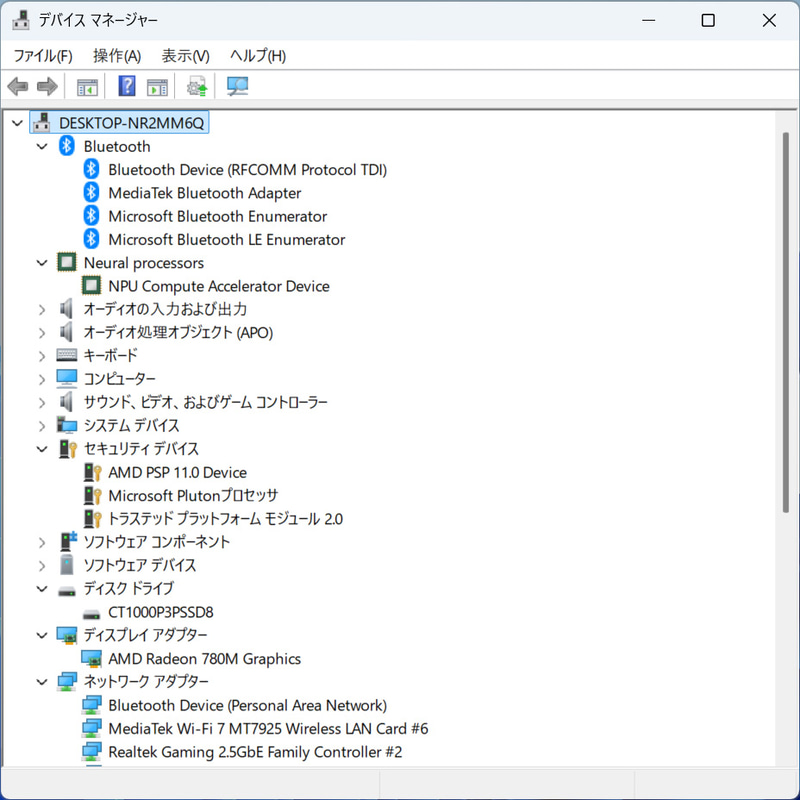Click the Forward navigation arrow in toolbar

[47, 86]
